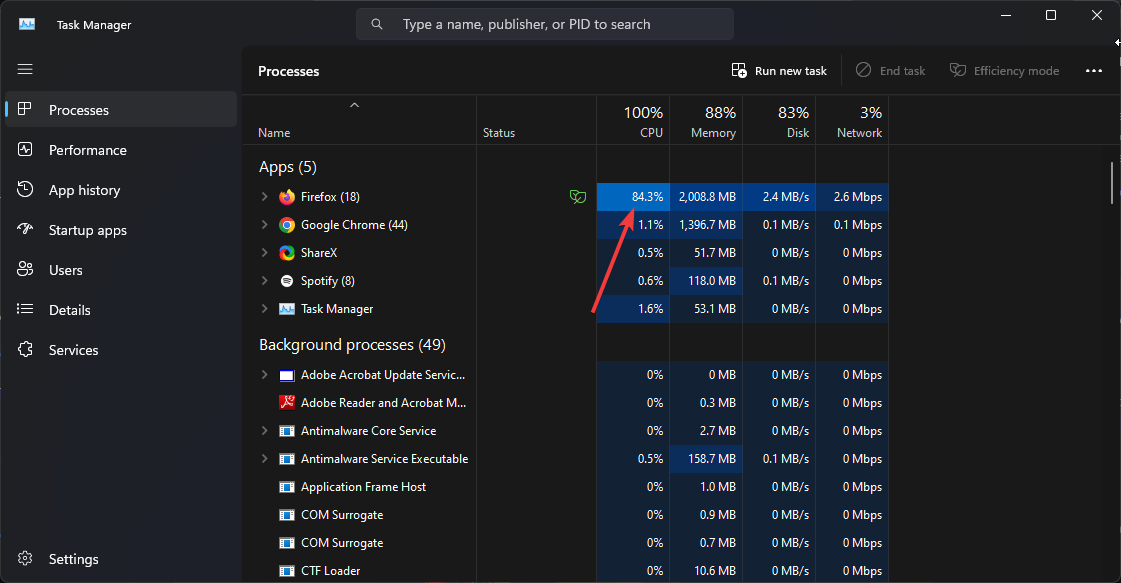
Task: Expand the Spotify process group
Action: (265, 280)
